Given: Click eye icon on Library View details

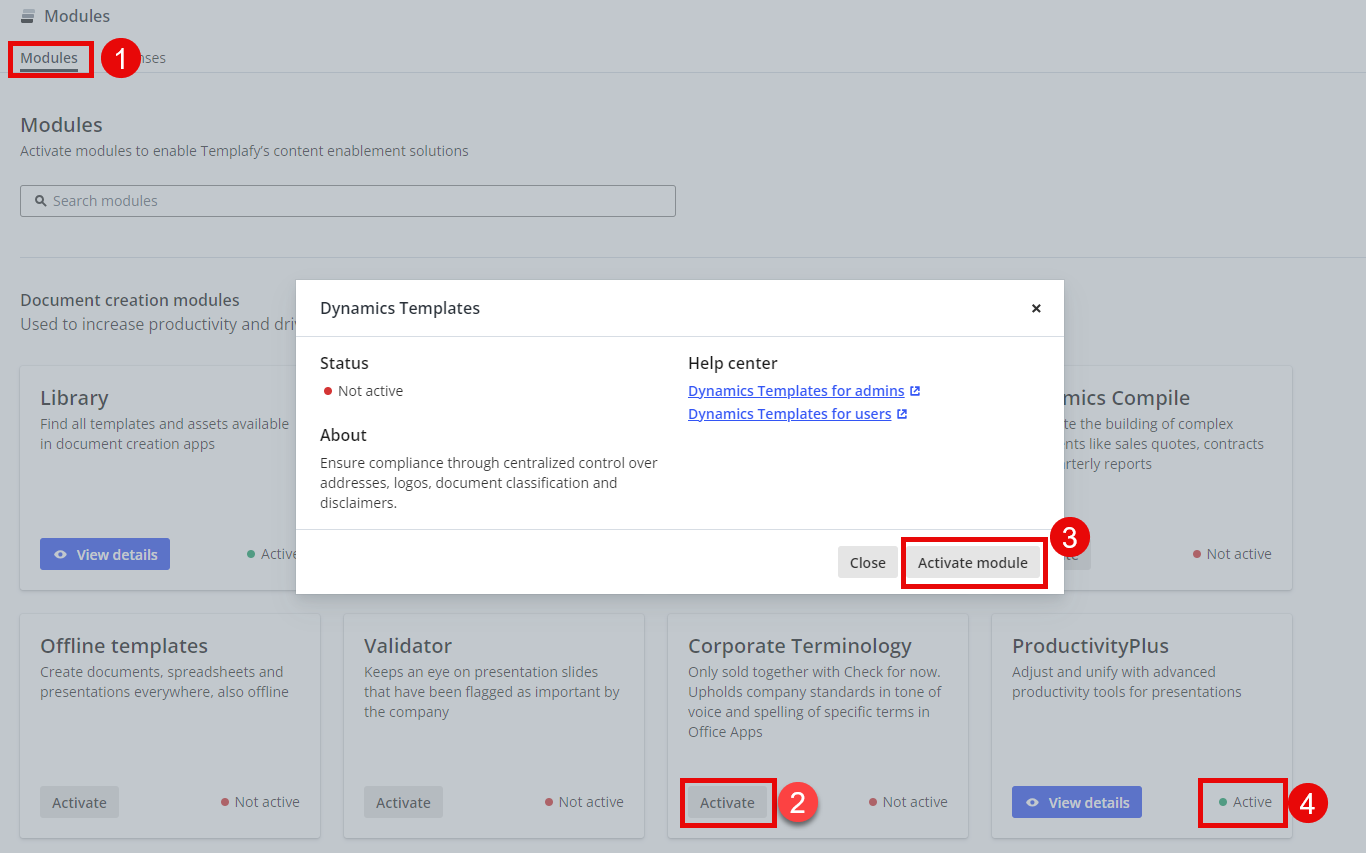Looking at the screenshot, I should click(x=61, y=554).
